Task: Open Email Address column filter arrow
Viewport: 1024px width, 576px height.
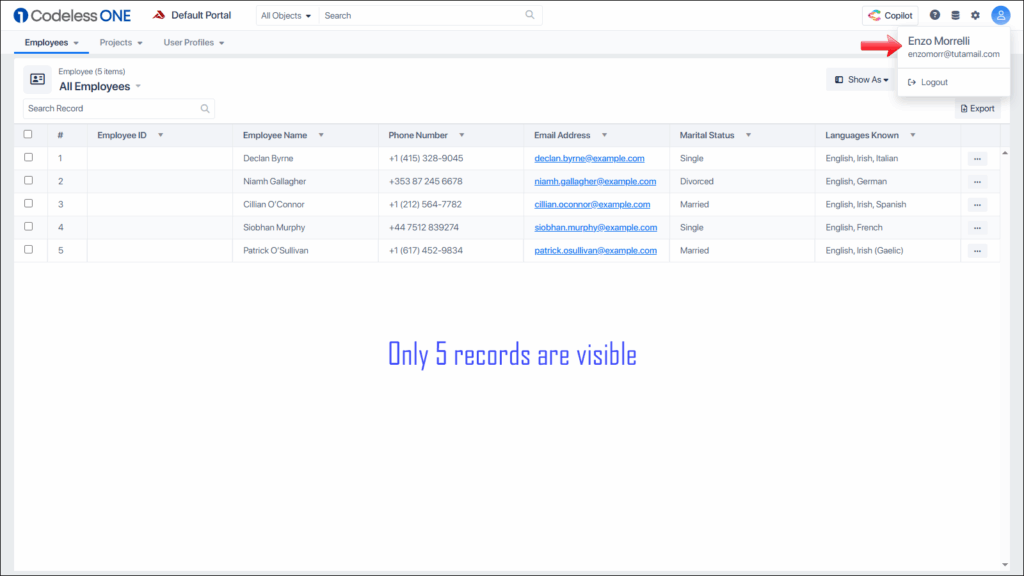Action: (604, 135)
